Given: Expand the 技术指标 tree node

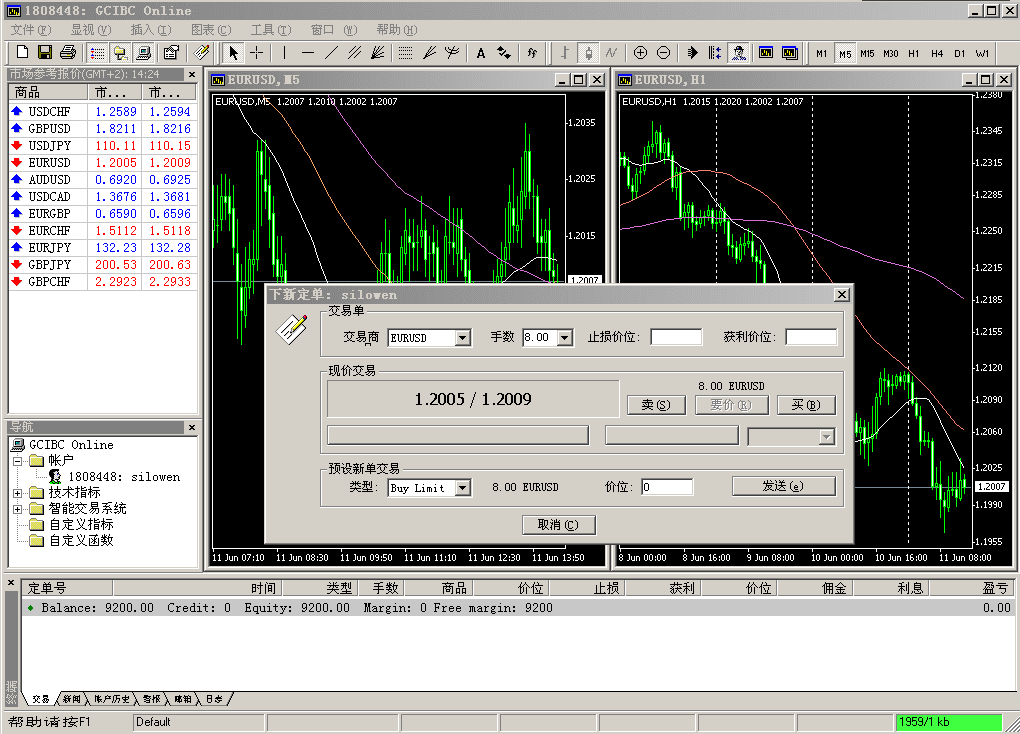Looking at the screenshot, I should tap(18, 493).
